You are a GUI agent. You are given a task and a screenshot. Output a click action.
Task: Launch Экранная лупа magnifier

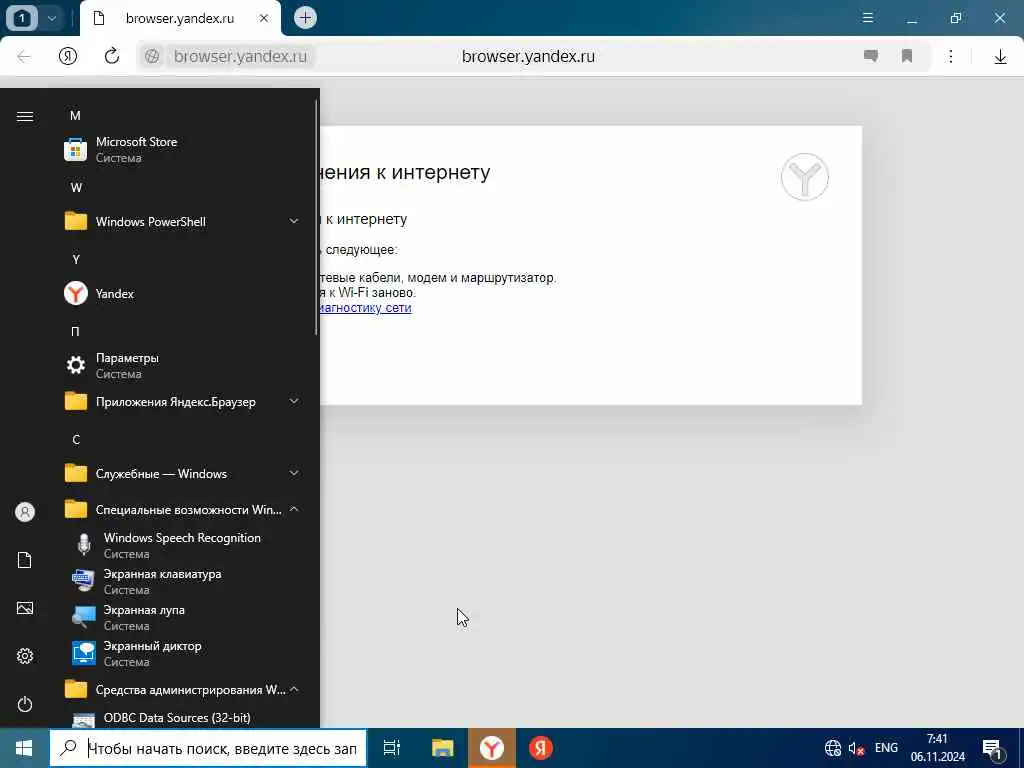coord(182,617)
